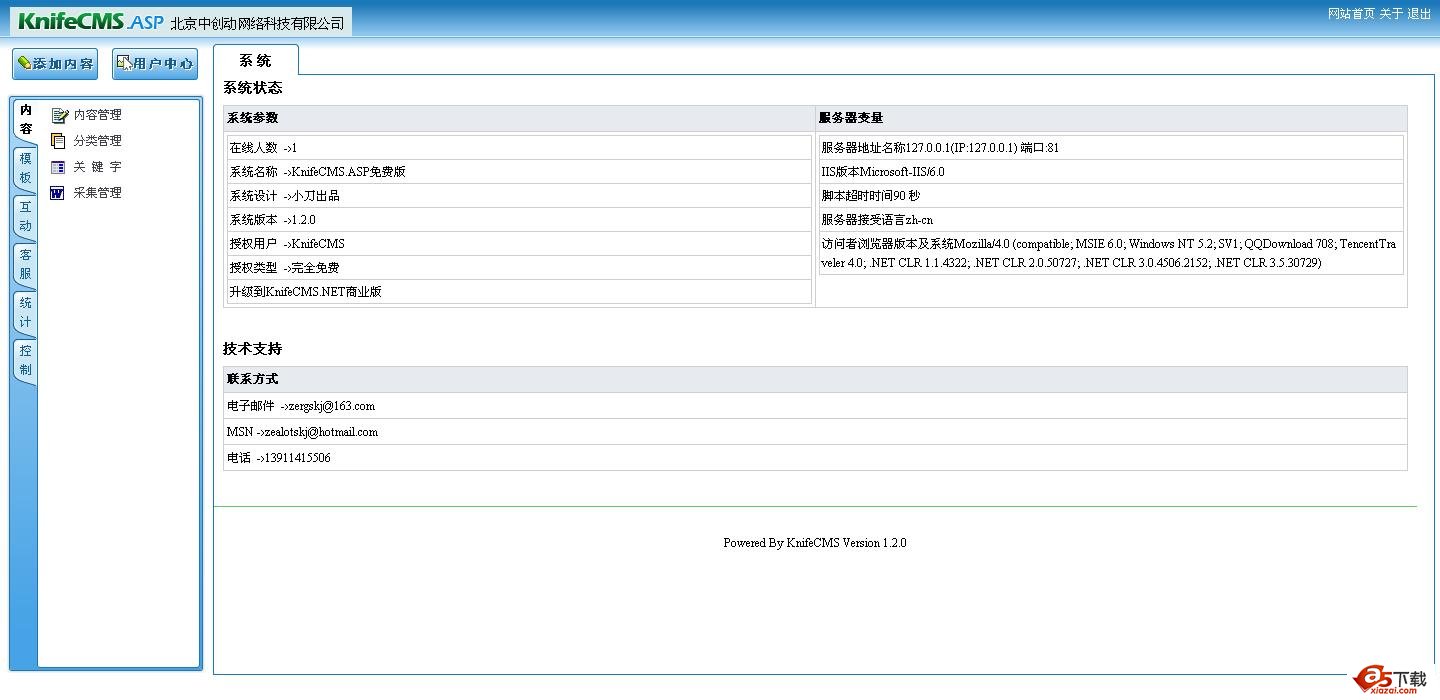Click Powered By KnifeCMS Version 1.2.0 footer
1440x700 pixels.
coord(815,543)
